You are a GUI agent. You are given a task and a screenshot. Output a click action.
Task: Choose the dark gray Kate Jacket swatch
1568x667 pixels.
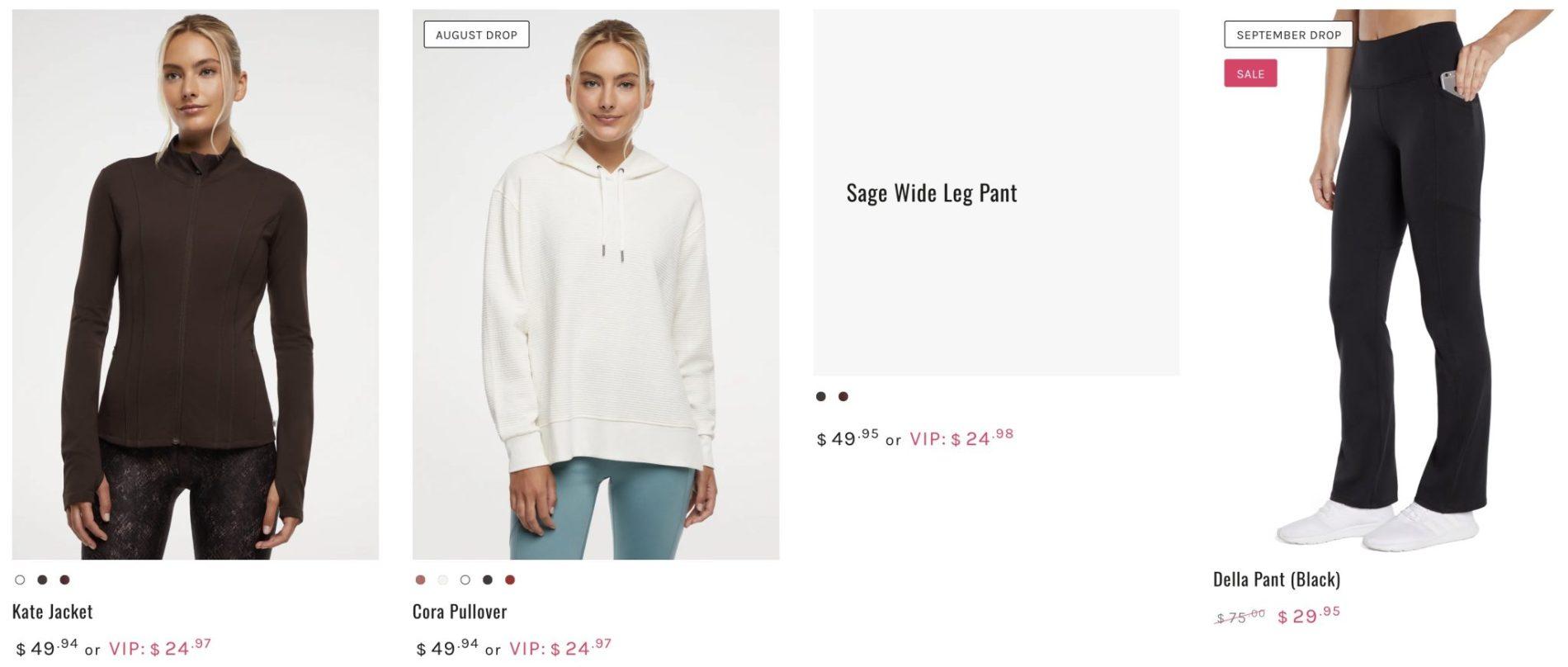42,579
